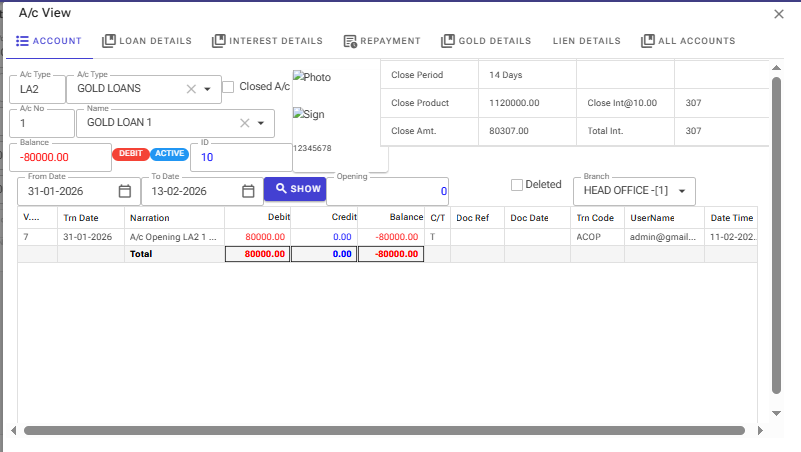Image resolution: width=801 pixels, height=452 pixels.
Task: Open the To Date calendar picker
Action: [248, 191]
